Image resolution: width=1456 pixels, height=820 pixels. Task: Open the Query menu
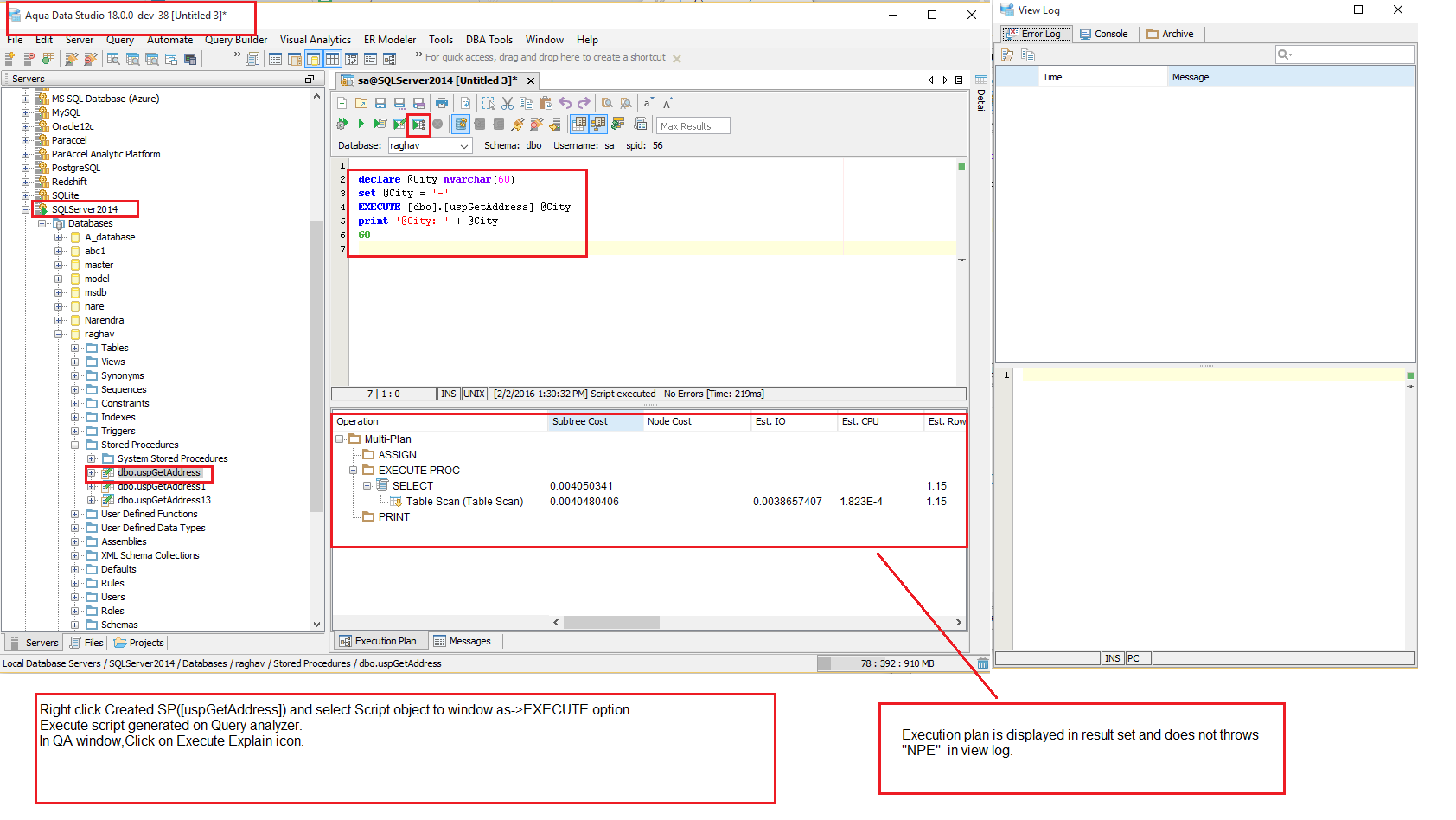click(120, 40)
